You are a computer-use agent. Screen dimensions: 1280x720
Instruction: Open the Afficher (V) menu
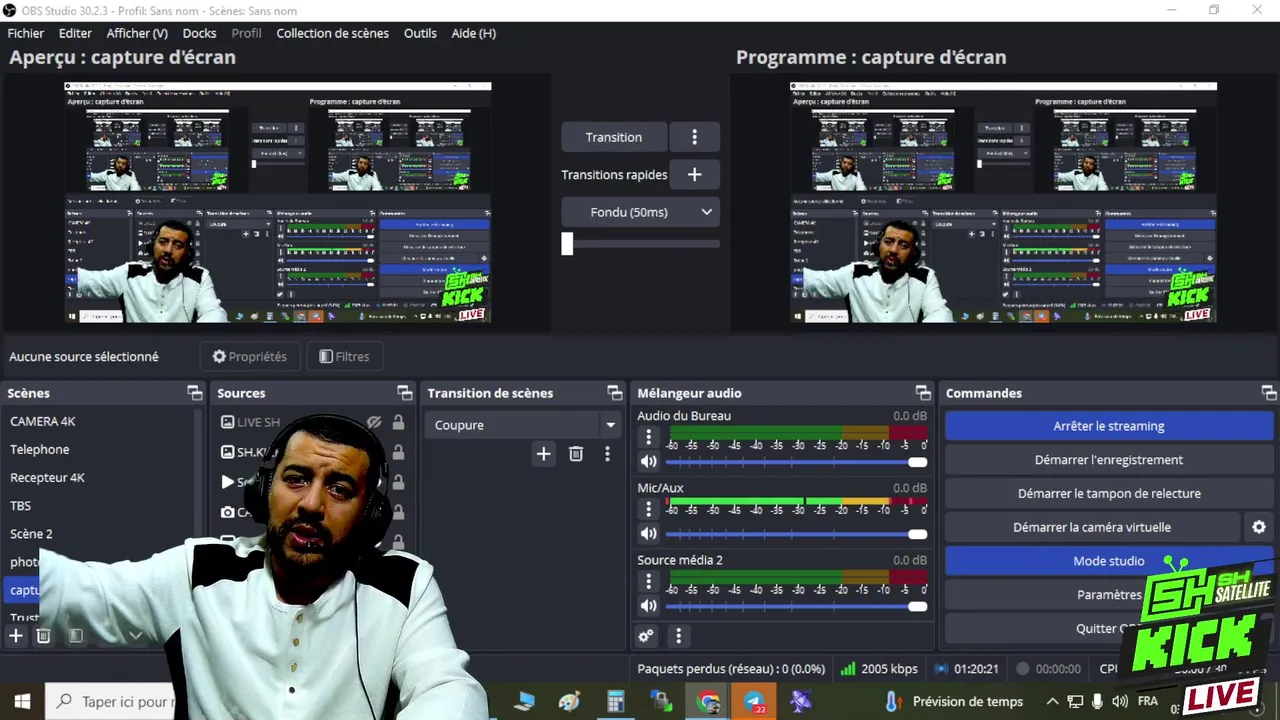137,33
